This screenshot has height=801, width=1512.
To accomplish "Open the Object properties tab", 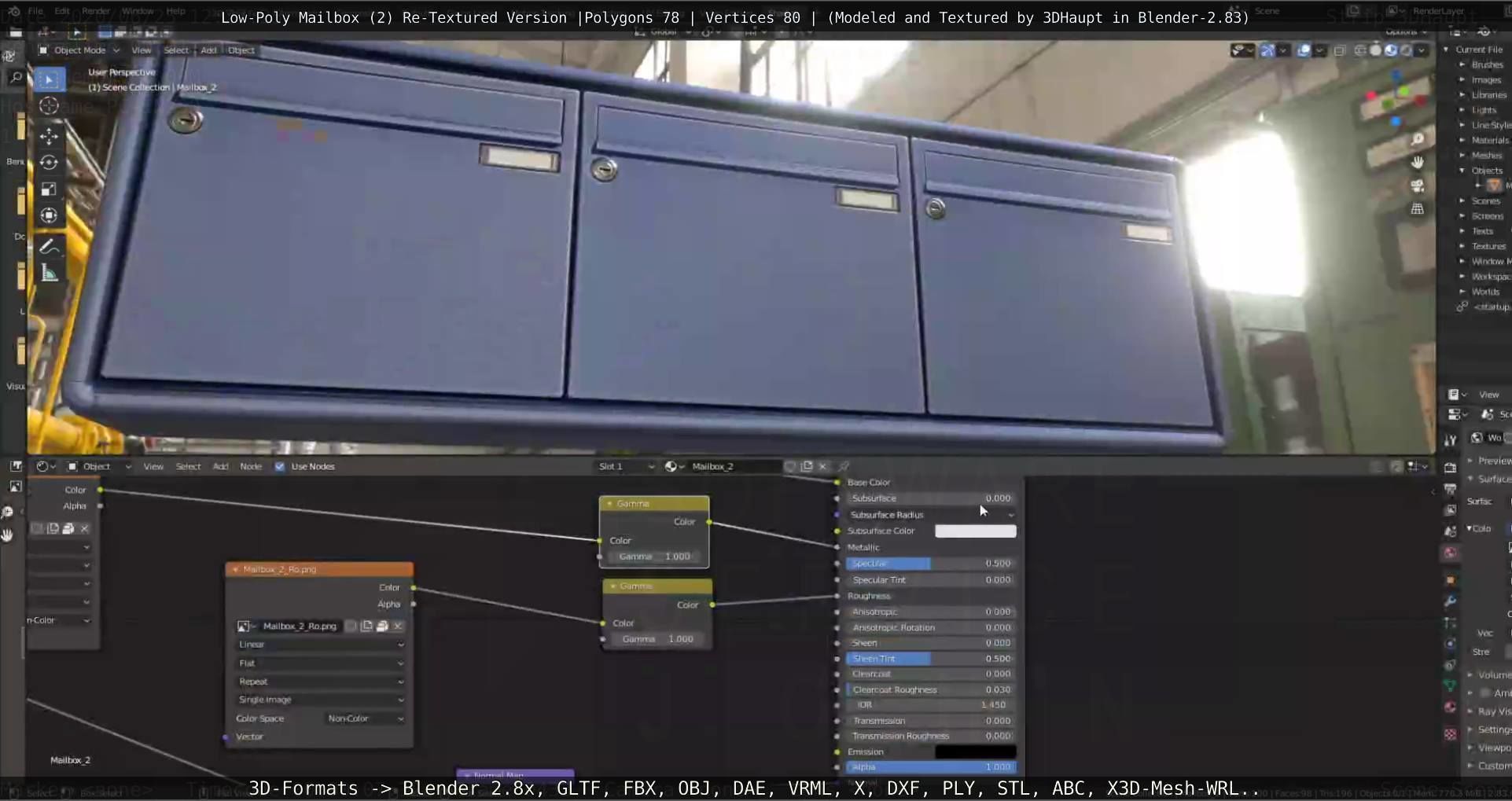I will (x=1451, y=580).
